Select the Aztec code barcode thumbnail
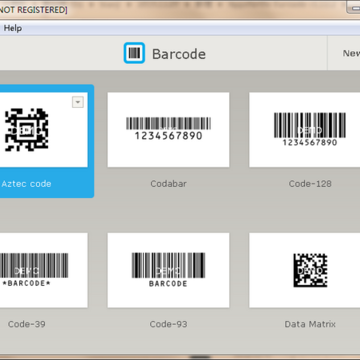The height and width of the screenshot is (360, 360). (x=44, y=130)
